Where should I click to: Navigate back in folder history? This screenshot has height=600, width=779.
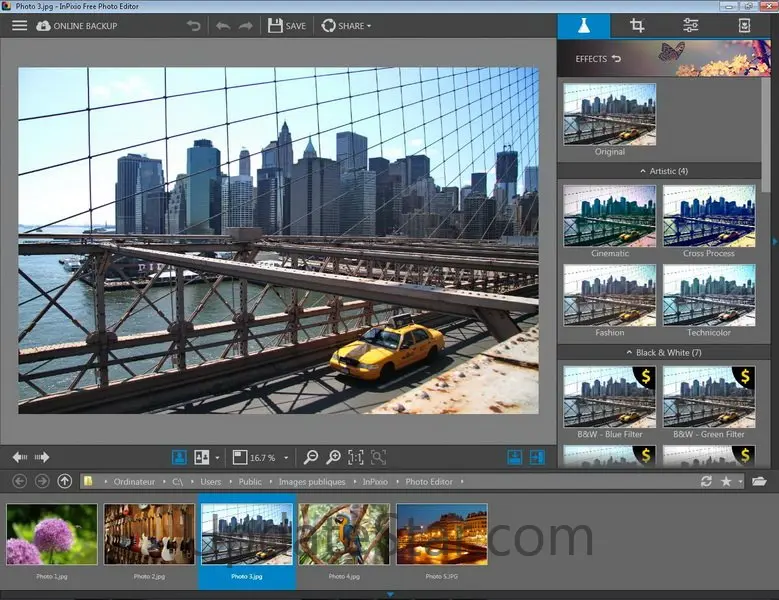(x=19, y=481)
